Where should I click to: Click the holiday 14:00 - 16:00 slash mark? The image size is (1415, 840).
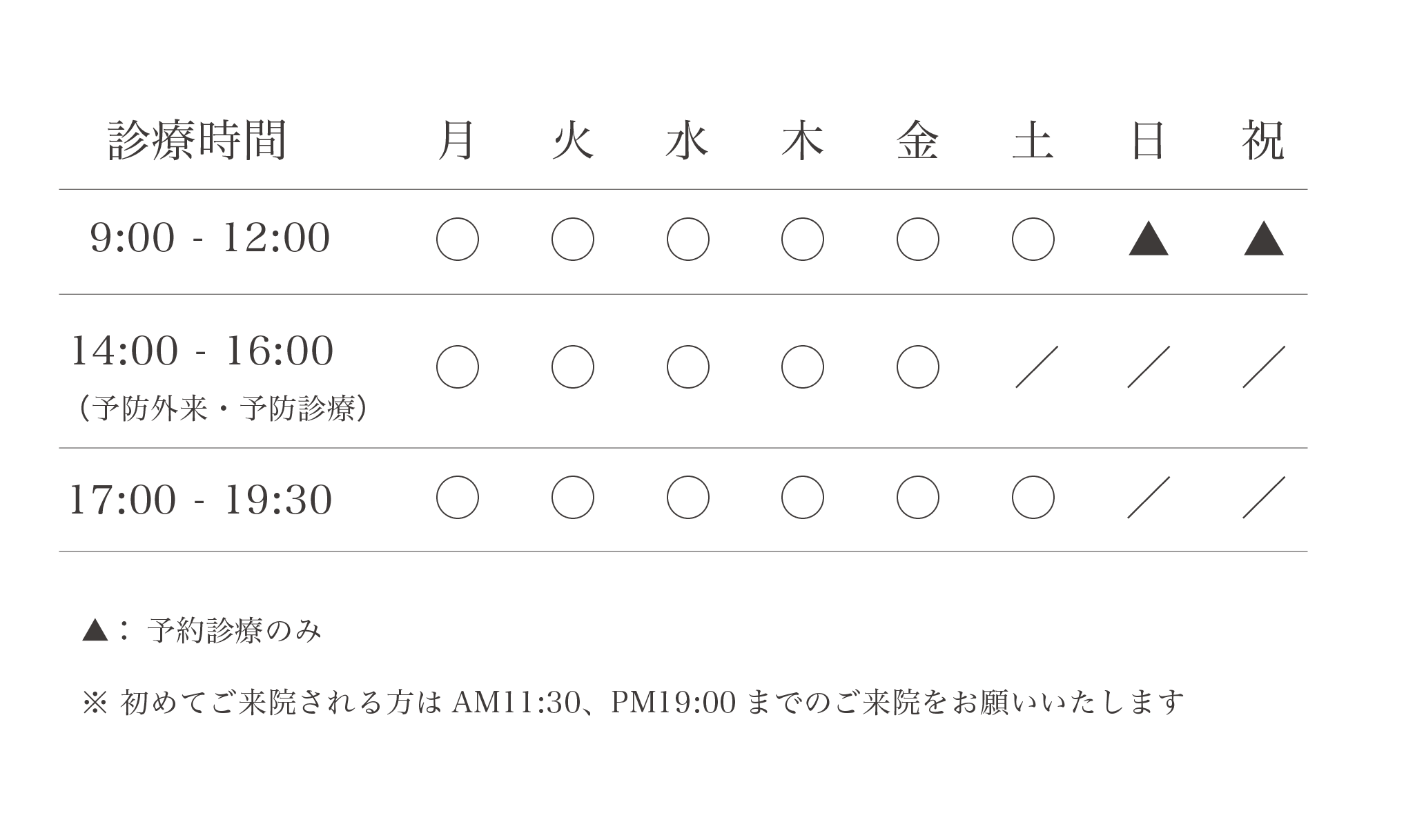[x=1264, y=367]
